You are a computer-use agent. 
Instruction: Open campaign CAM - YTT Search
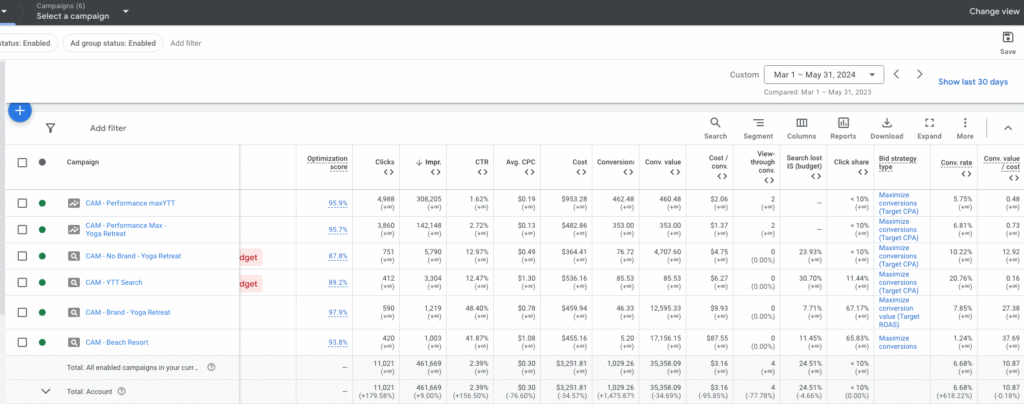(114, 283)
